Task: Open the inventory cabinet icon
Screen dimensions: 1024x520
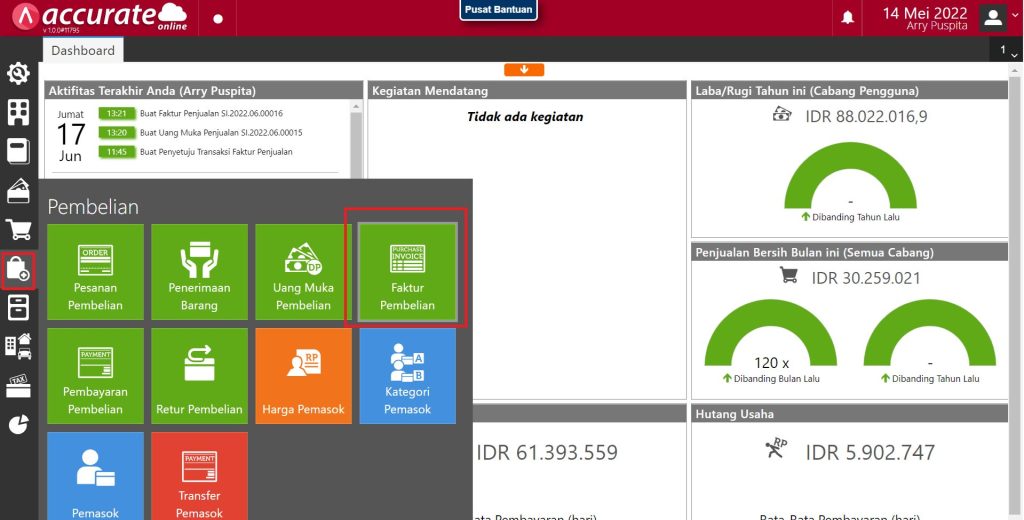Action: 18,307
